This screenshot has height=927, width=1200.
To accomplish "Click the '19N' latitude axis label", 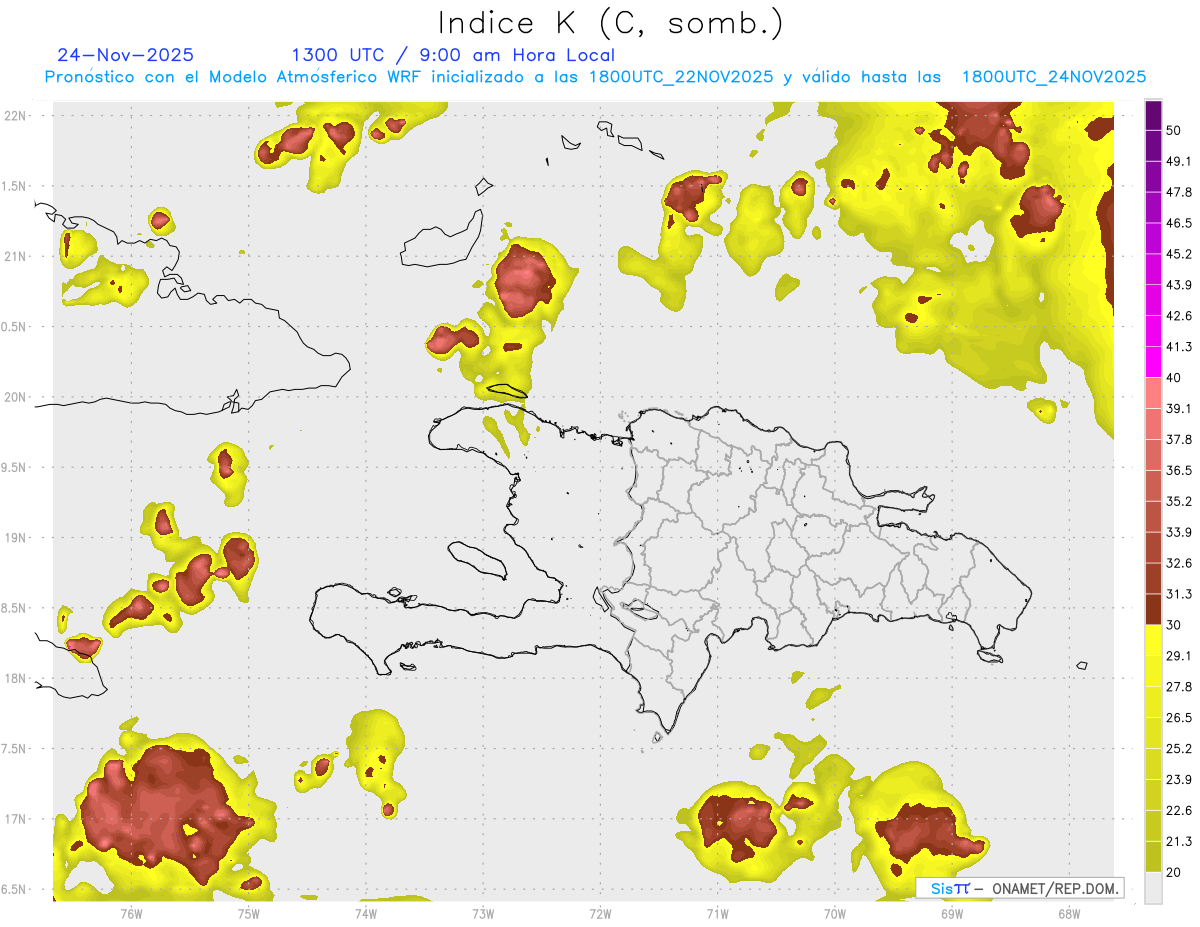I will [x=16, y=538].
